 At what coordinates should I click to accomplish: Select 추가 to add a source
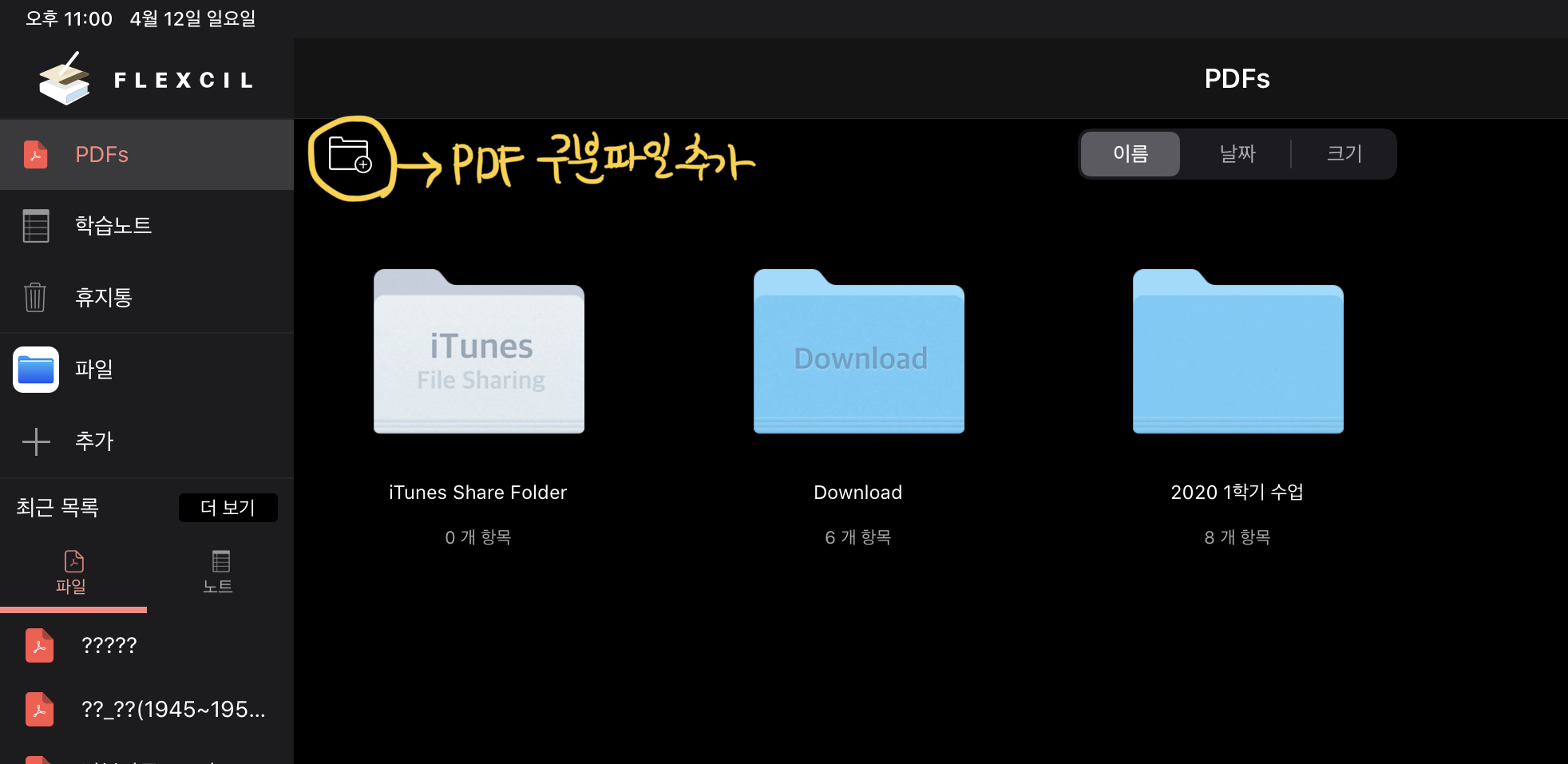click(147, 441)
